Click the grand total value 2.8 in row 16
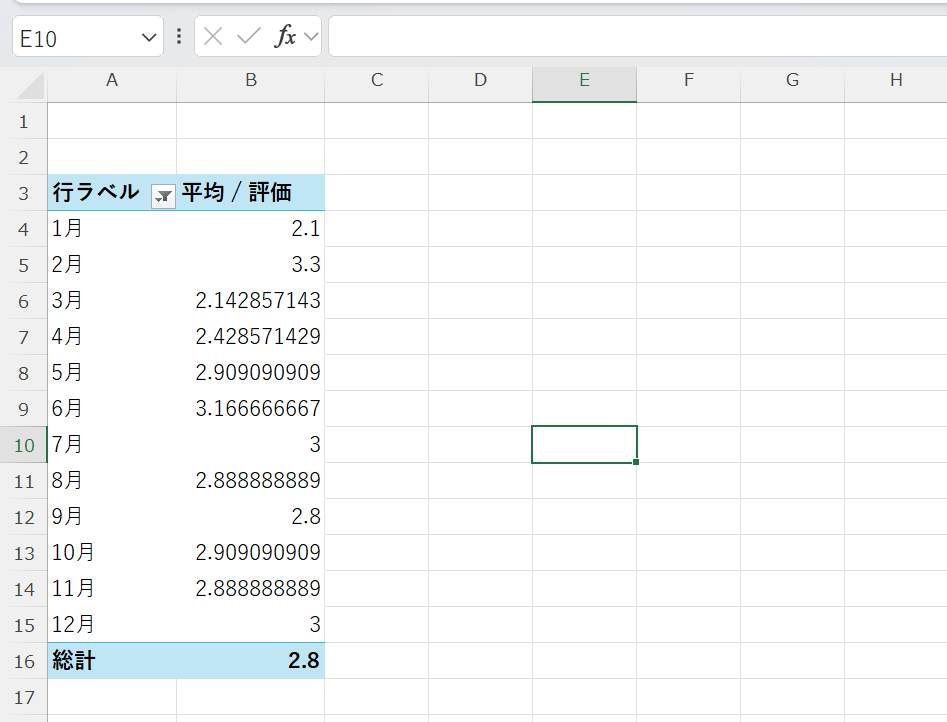Screen dimensions: 947x722 [x=250, y=661]
